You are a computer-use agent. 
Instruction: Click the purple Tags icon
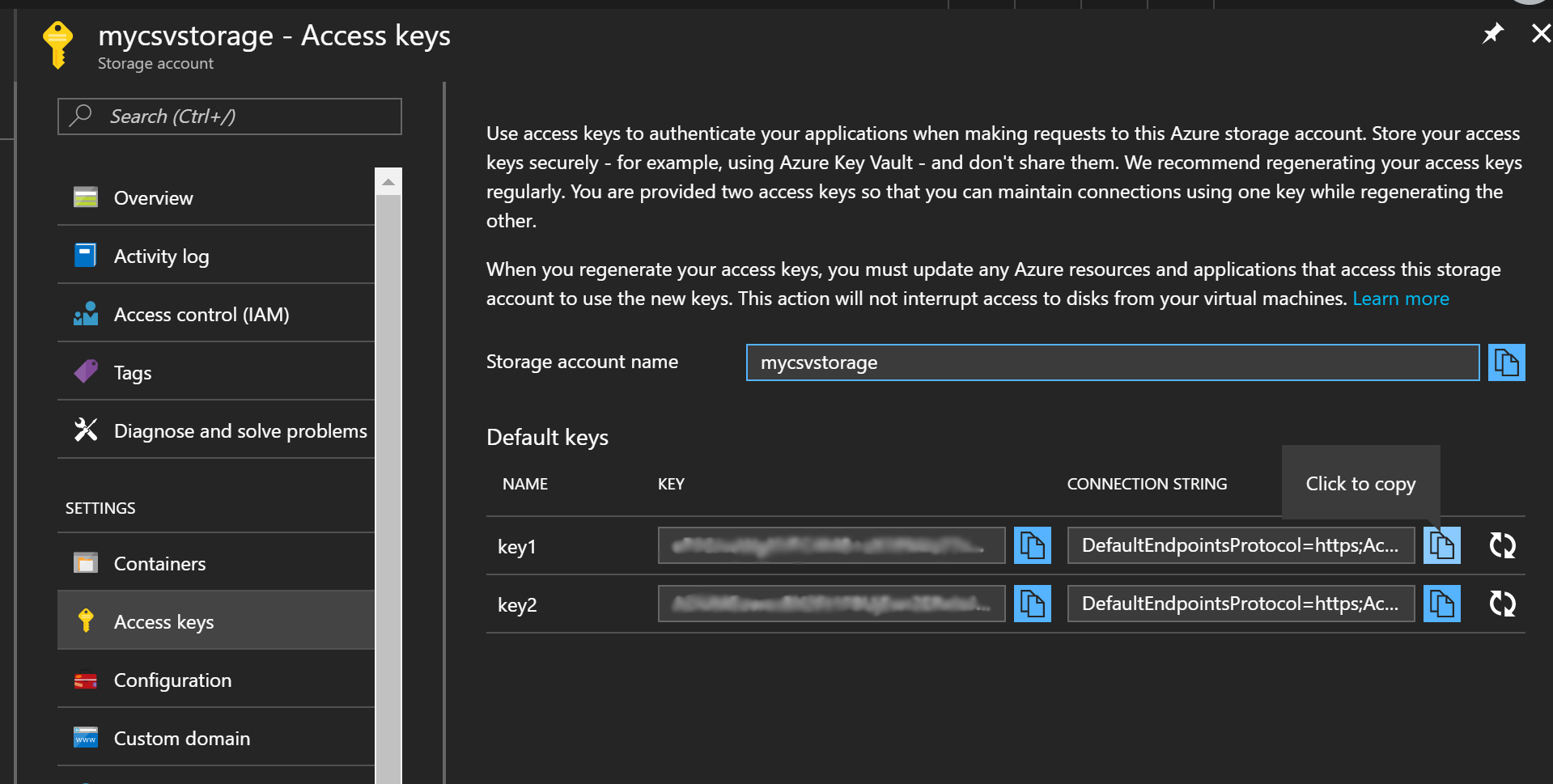tap(86, 372)
